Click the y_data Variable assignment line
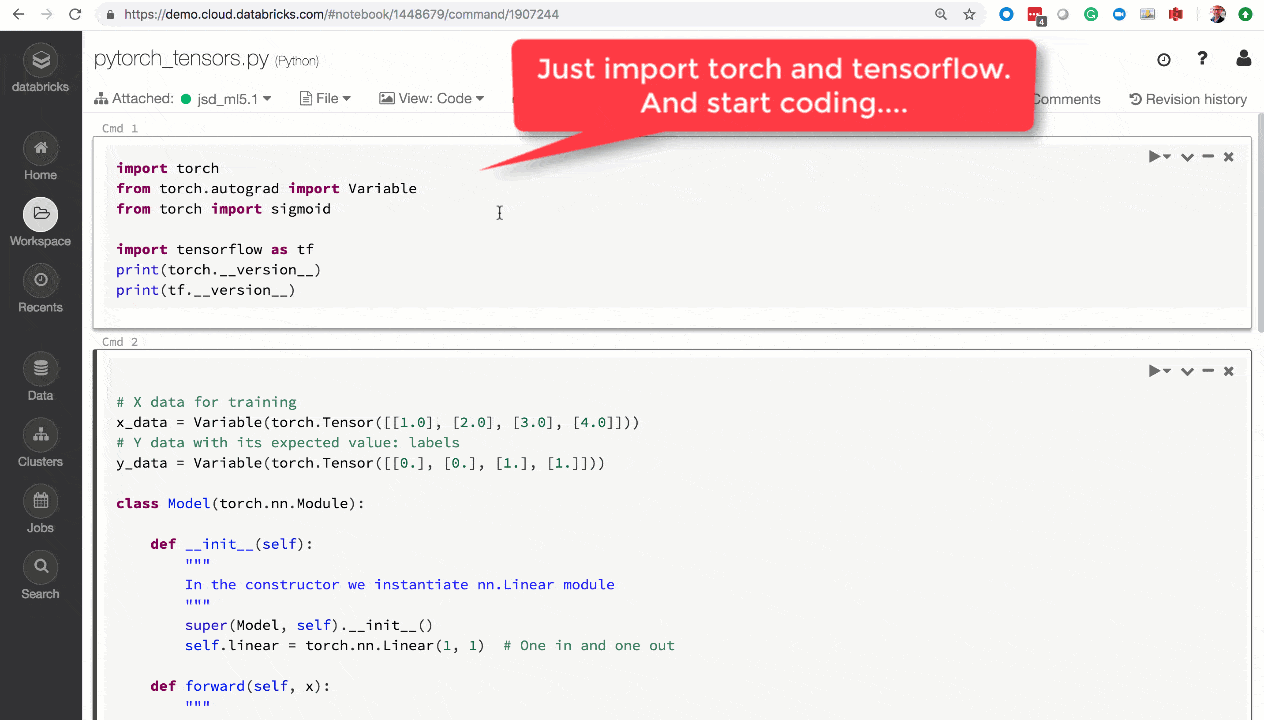 [360, 463]
